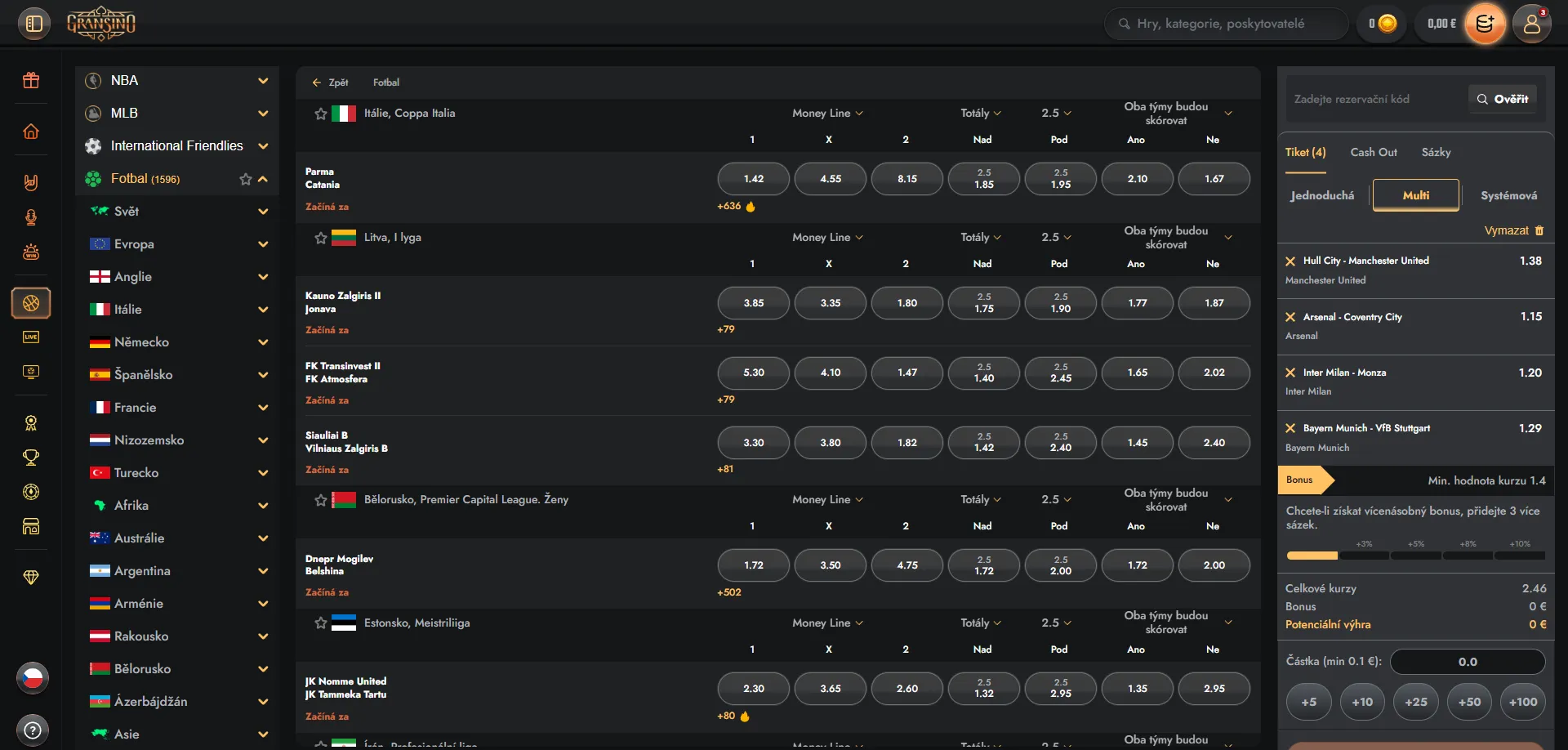This screenshot has width=1568, height=750.
Task: Open user profile avatar icon
Action: point(1532,24)
